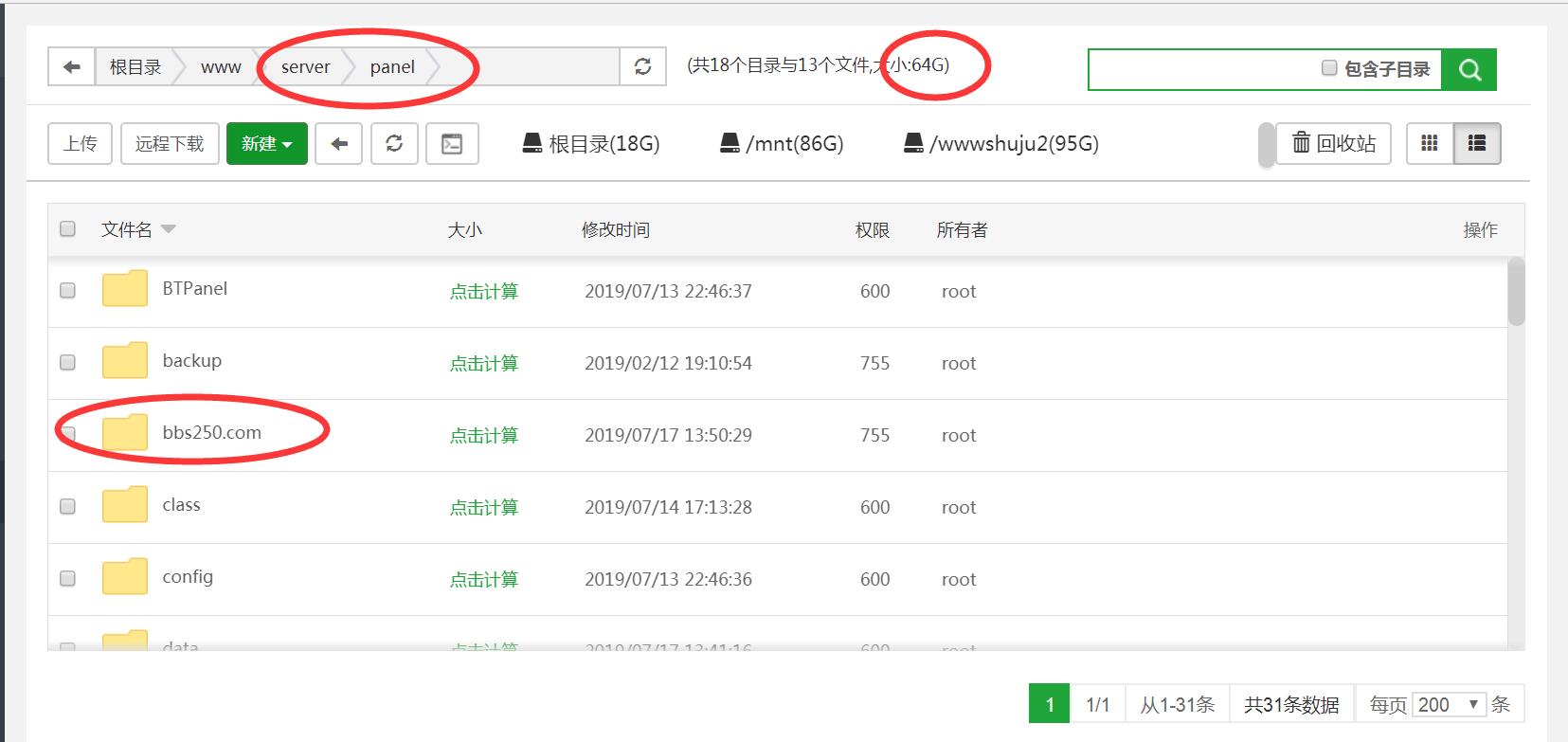The image size is (1568, 742).
Task: Check the class row checkbox
Action: click(67, 506)
